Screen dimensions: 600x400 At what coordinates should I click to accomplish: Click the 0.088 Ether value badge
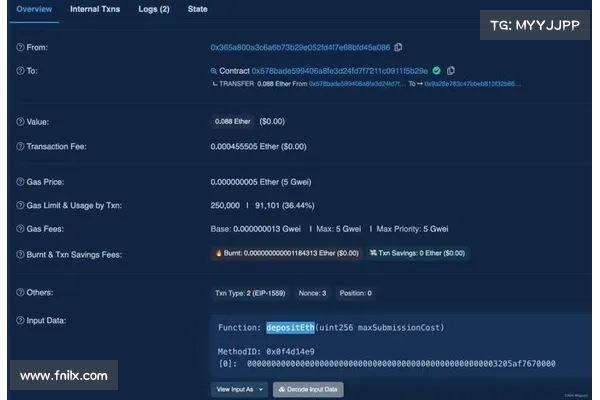(232, 122)
